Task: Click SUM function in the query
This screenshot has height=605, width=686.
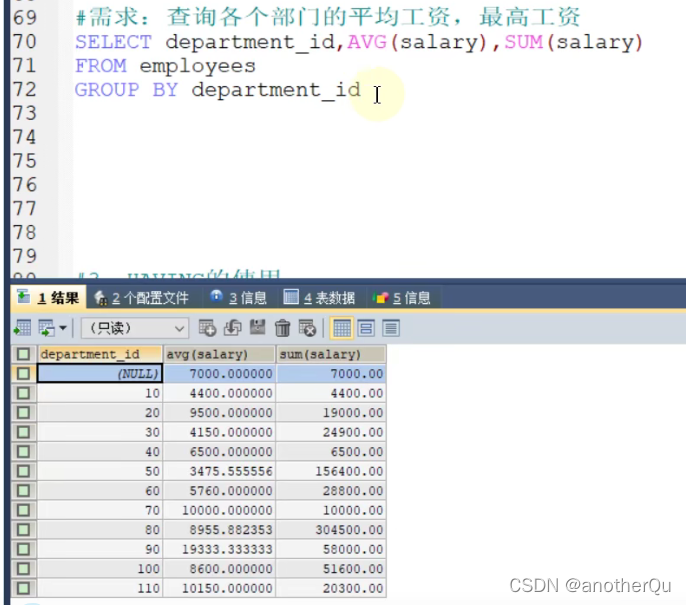Action: (x=524, y=42)
